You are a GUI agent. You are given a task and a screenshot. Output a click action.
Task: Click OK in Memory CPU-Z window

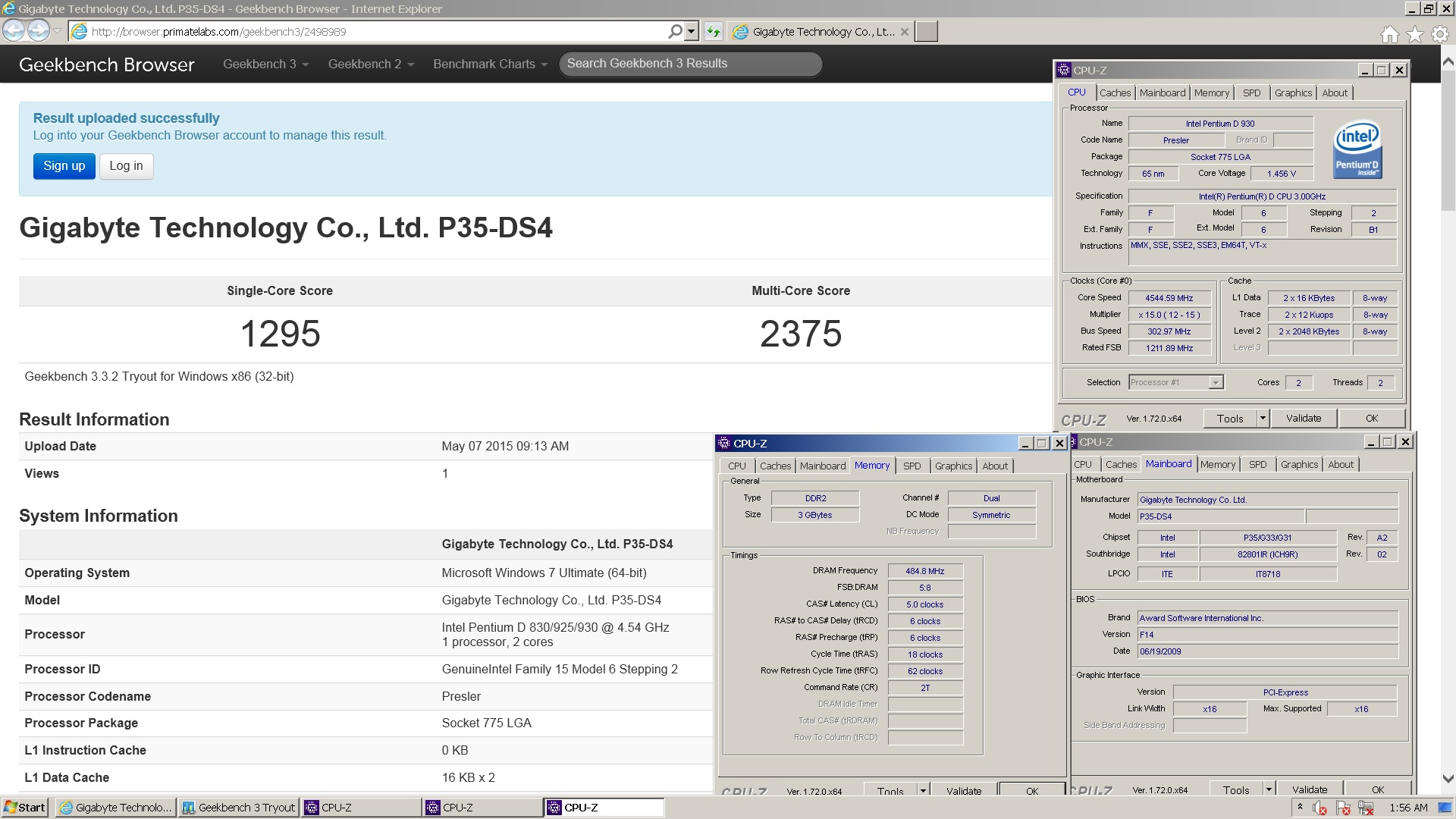pyautogui.click(x=1032, y=790)
